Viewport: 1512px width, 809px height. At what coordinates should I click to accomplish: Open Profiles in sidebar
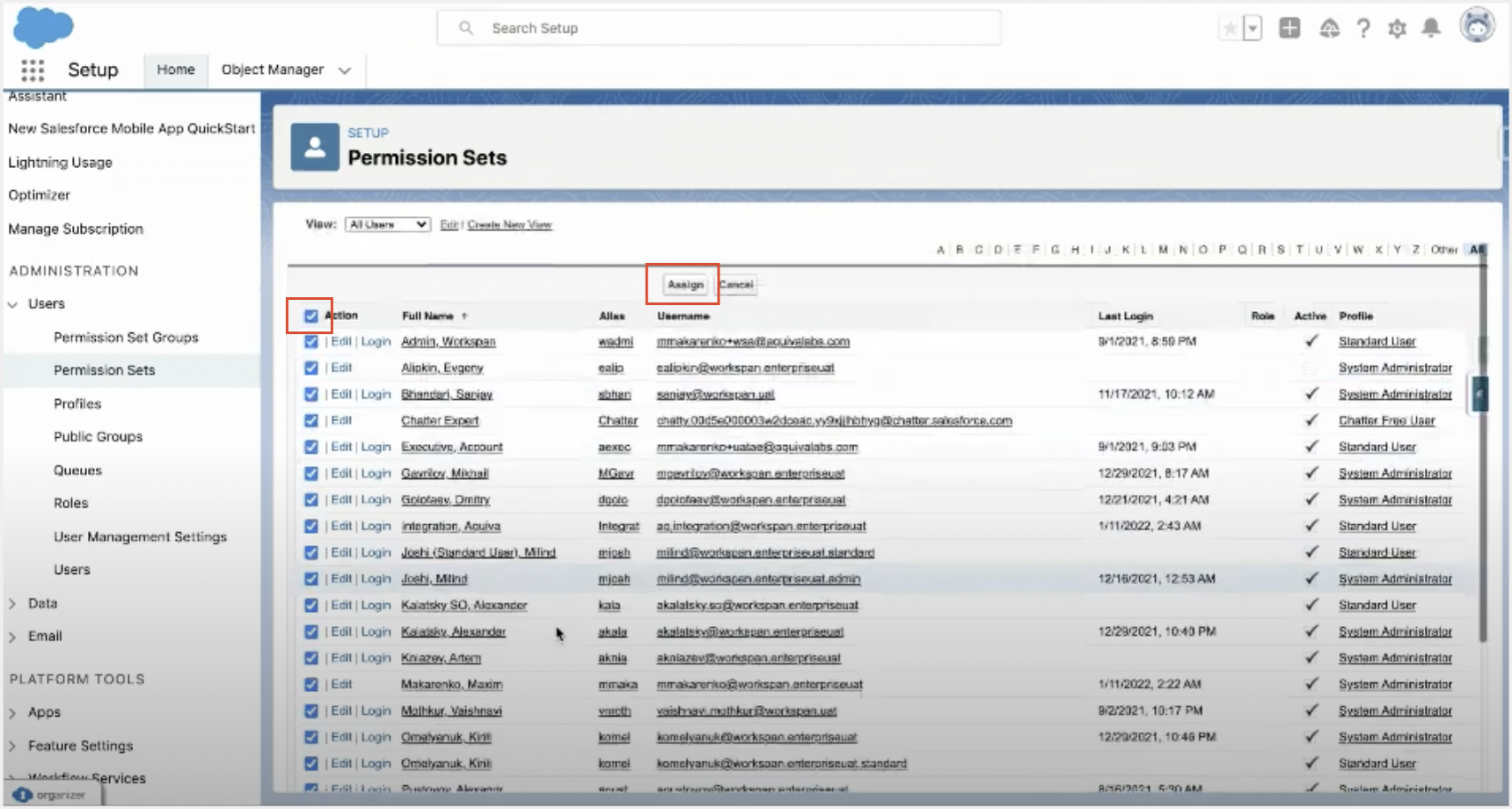click(x=77, y=404)
